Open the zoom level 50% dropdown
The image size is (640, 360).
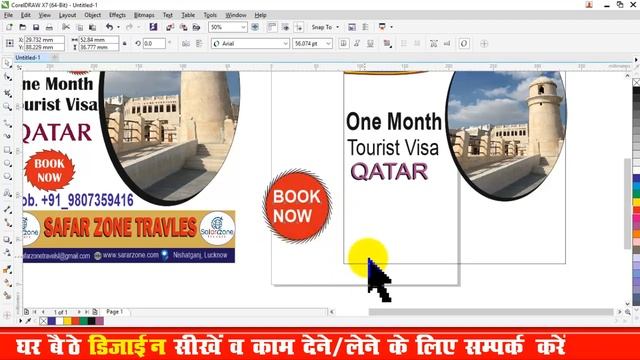(243, 27)
